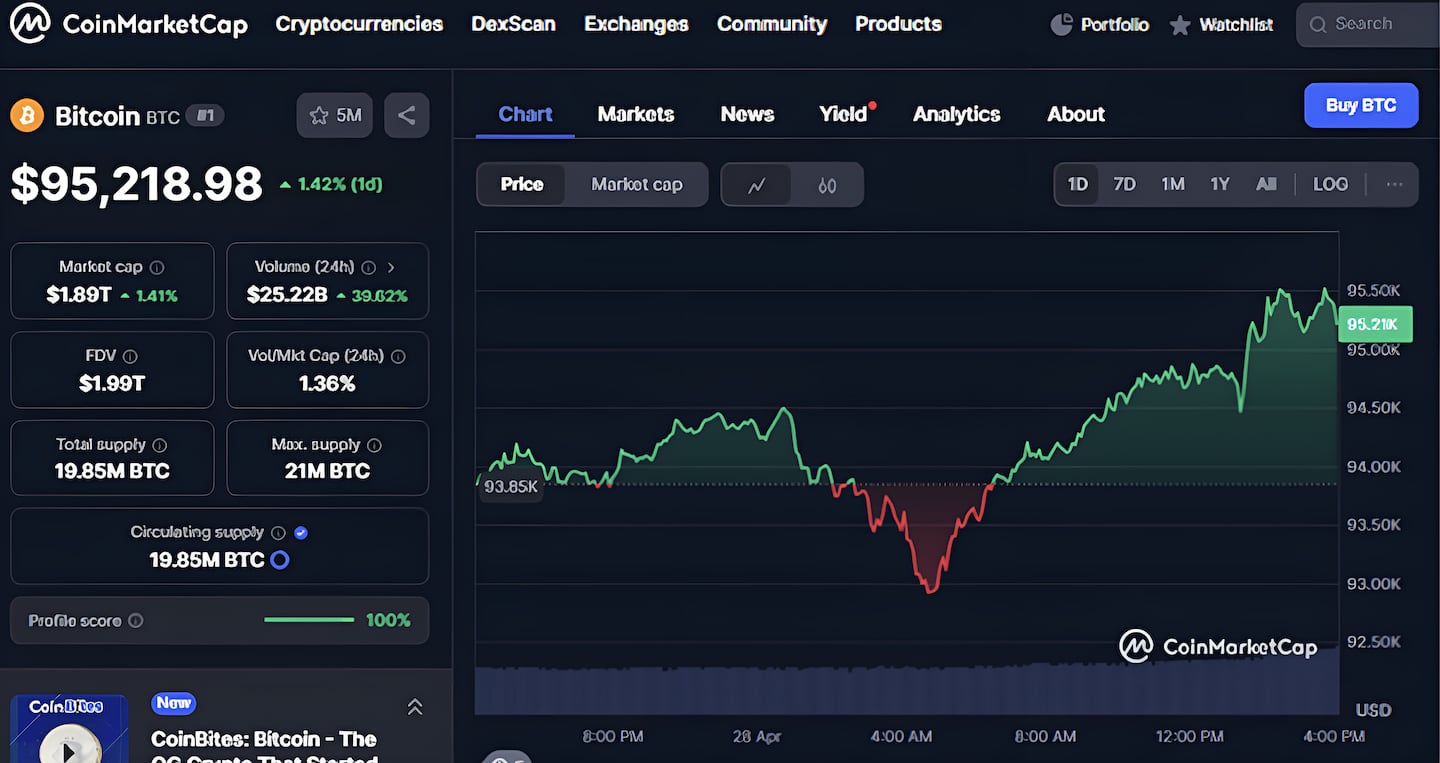Screen dimensions: 1440x763
Task: Click the #1 rank badge
Action: (x=205, y=116)
